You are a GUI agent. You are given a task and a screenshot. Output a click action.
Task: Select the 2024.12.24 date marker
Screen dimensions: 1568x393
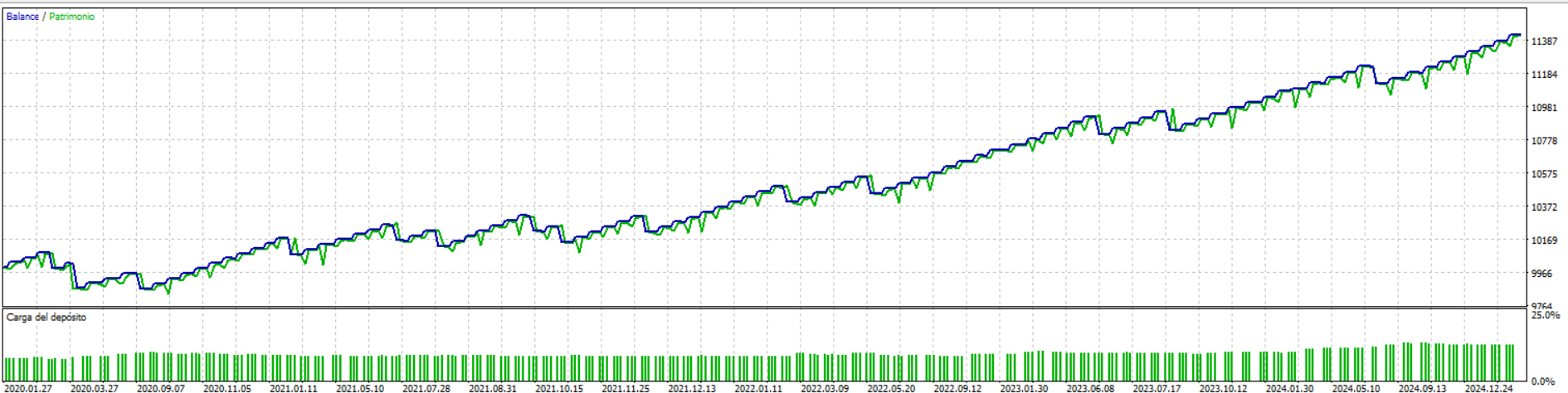[1488, 388]
